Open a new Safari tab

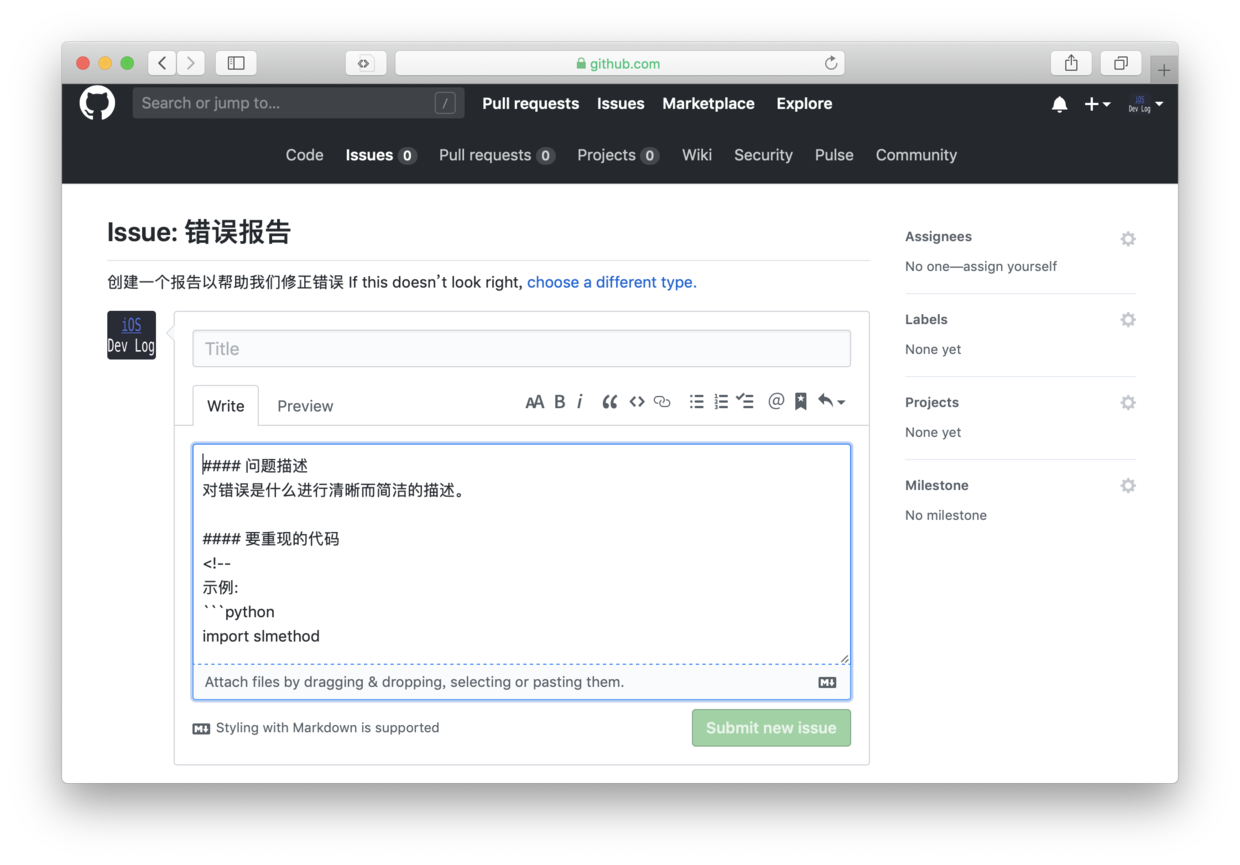pos(1164,70)
